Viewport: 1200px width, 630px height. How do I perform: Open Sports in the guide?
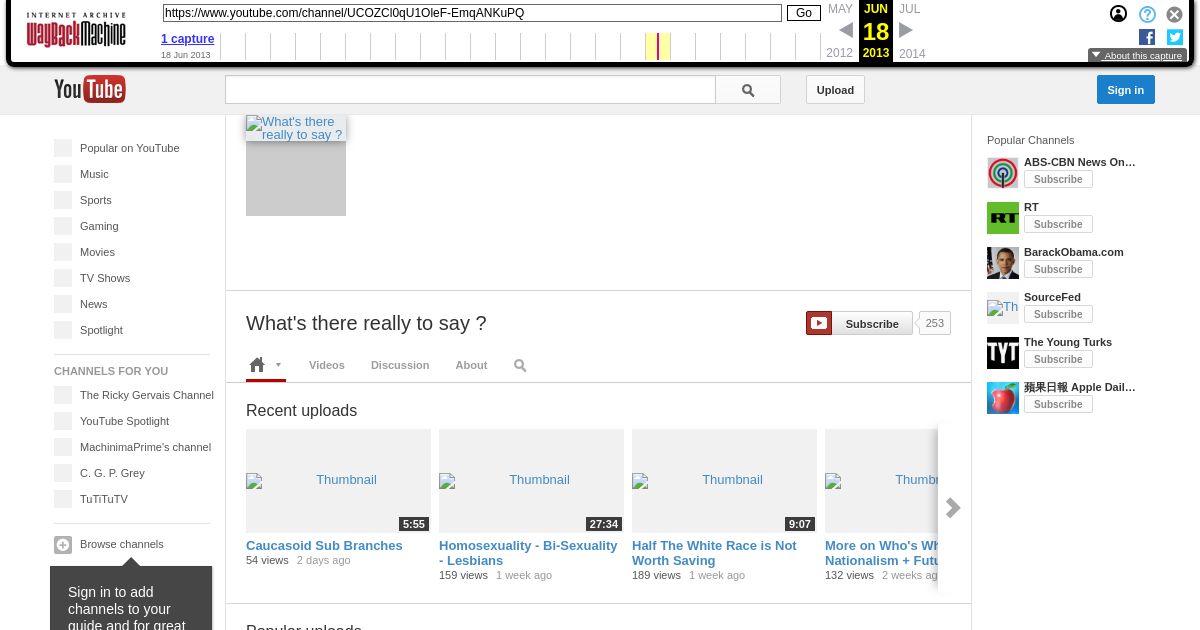pos(96,200)
